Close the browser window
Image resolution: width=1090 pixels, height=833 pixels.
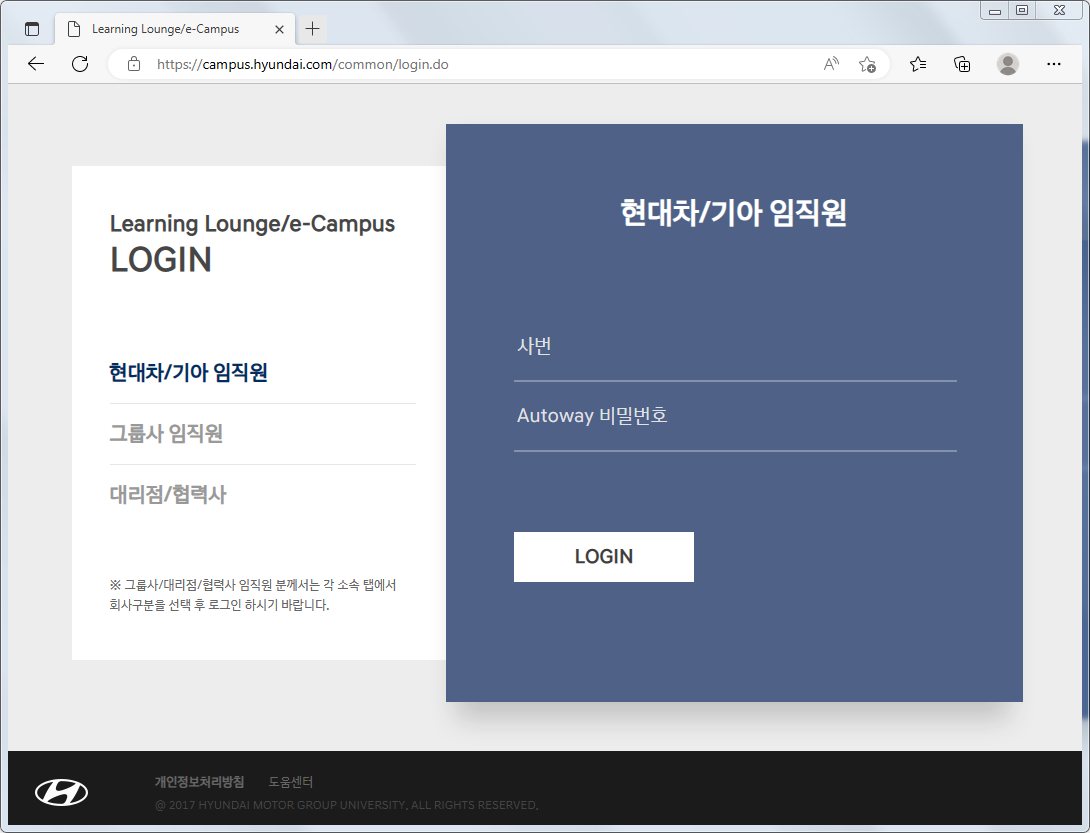1059,10
